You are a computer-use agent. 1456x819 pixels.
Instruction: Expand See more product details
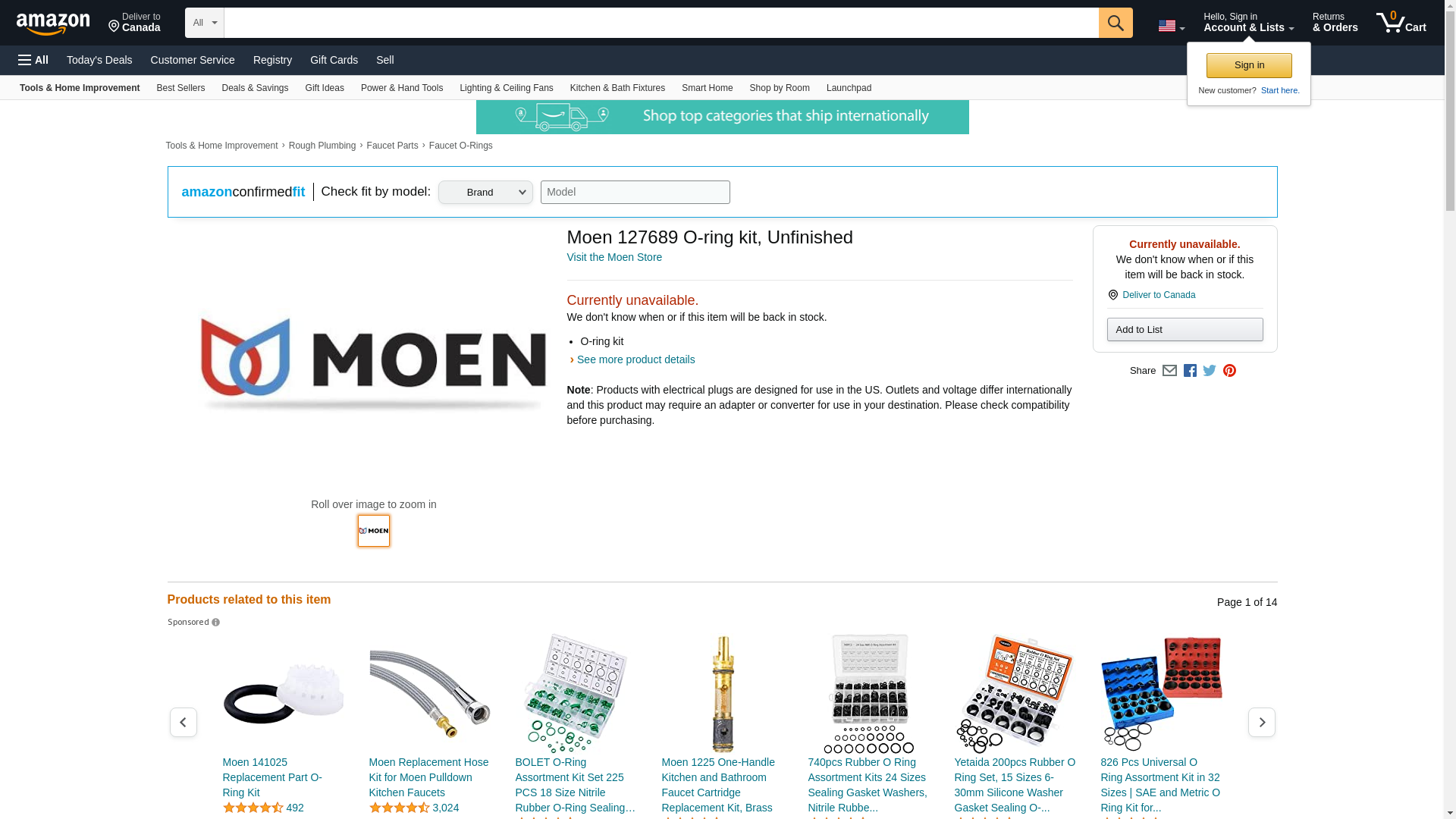coord(635,359)
